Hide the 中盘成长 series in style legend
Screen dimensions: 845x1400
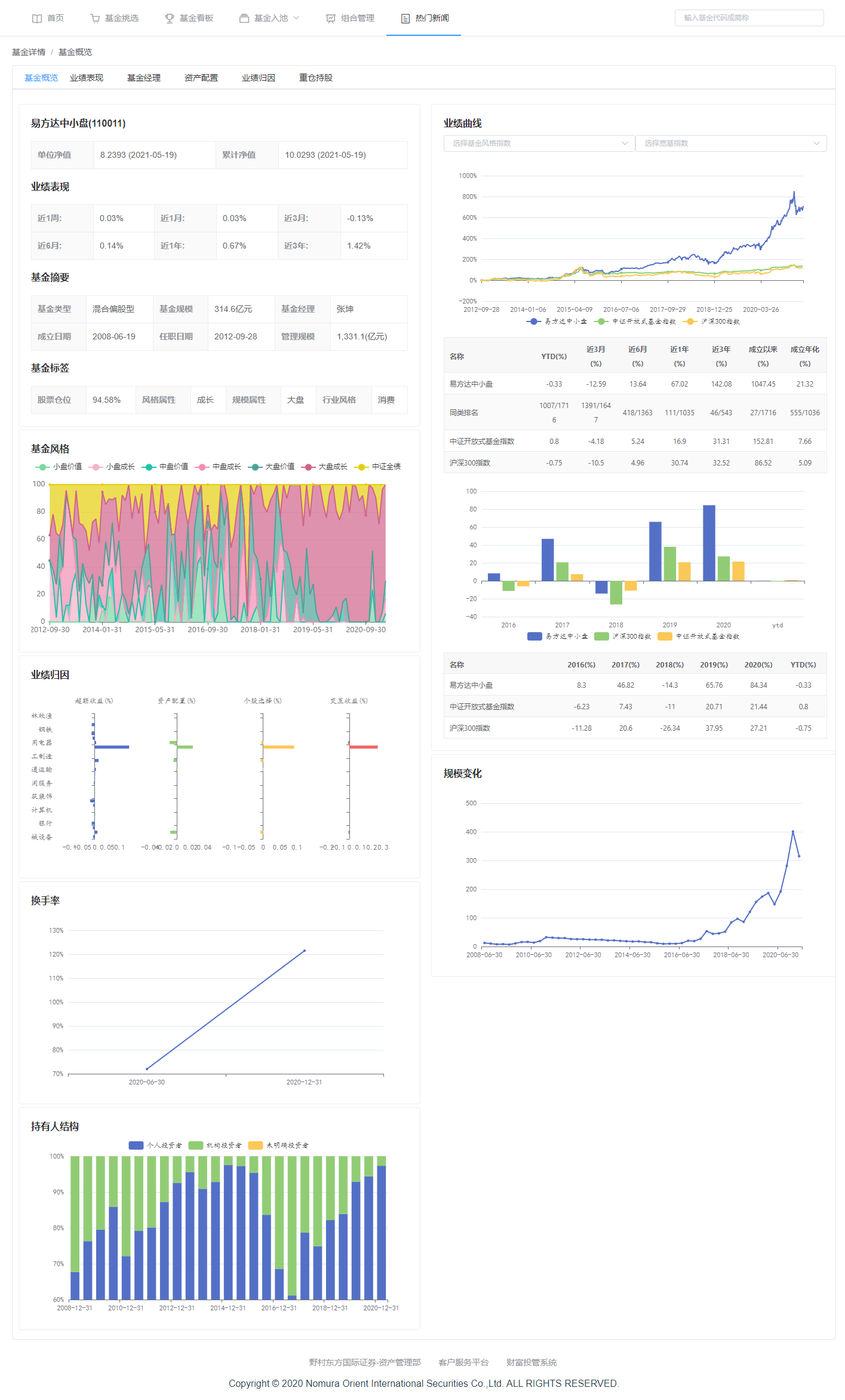(218, 467)
